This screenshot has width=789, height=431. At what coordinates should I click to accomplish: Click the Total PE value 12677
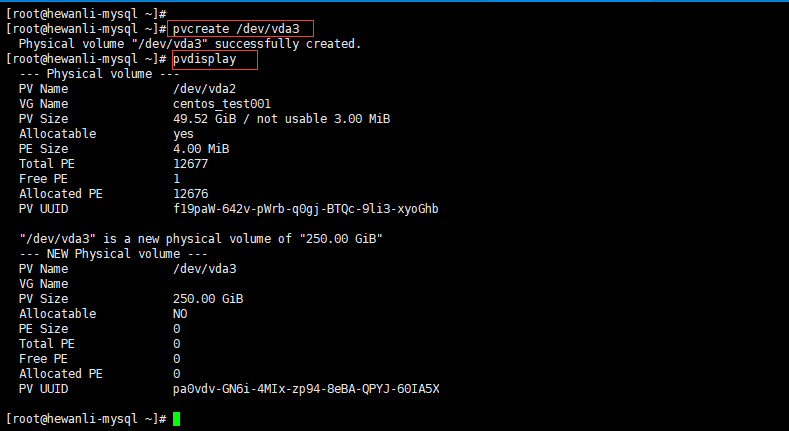click(190, 164)
